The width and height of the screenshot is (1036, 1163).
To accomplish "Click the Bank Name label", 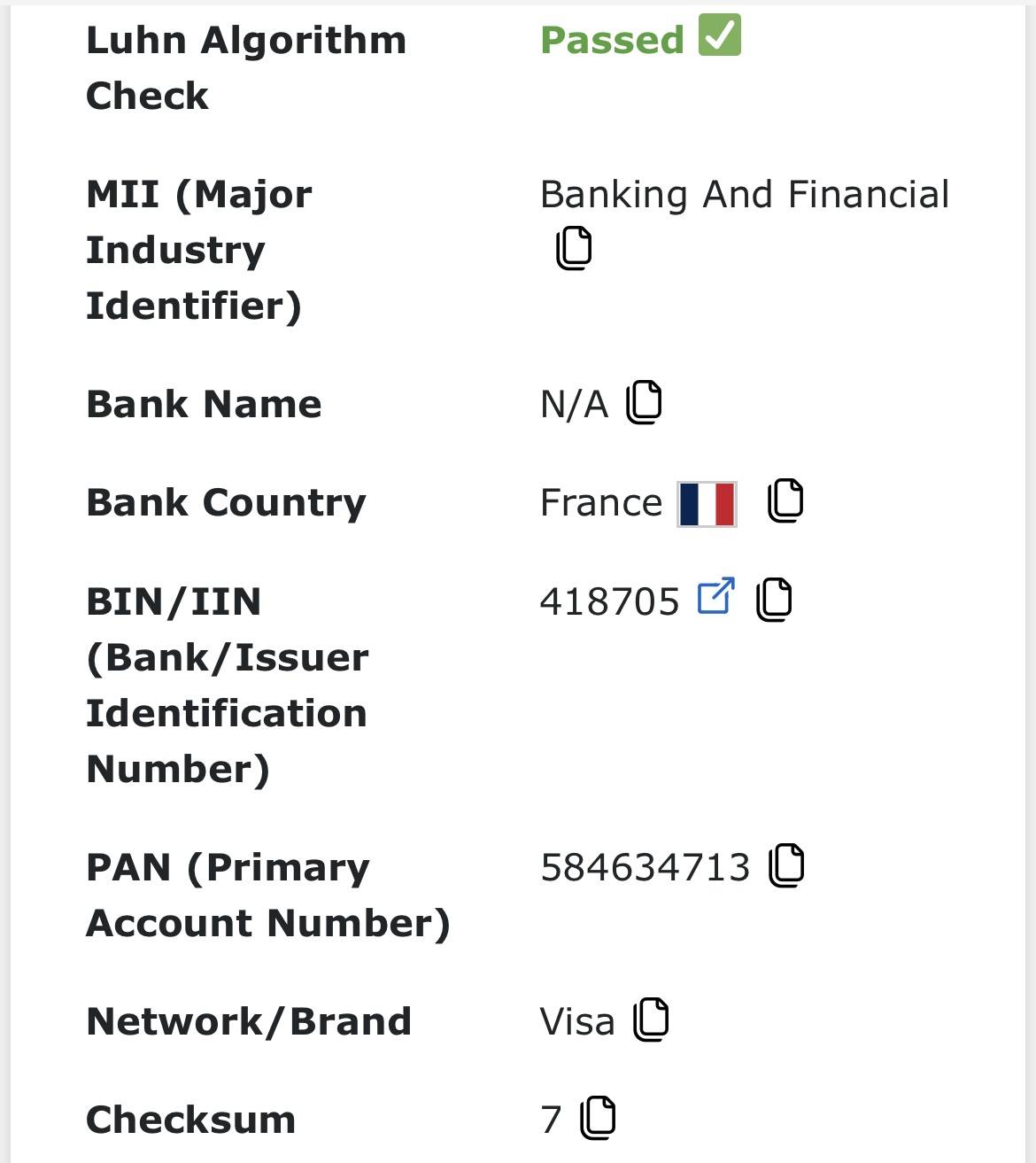I will (x=204, y=404).
